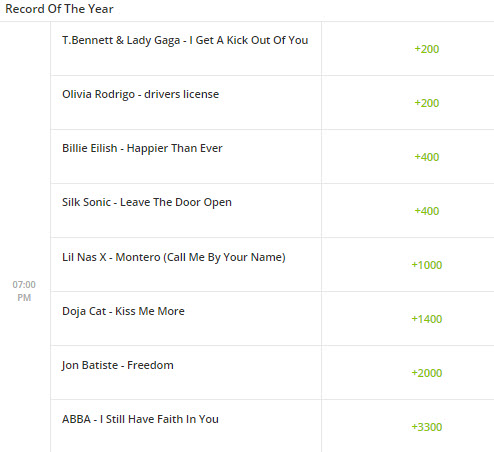Click the empty area of the Doja Cat row

(253, 330)
